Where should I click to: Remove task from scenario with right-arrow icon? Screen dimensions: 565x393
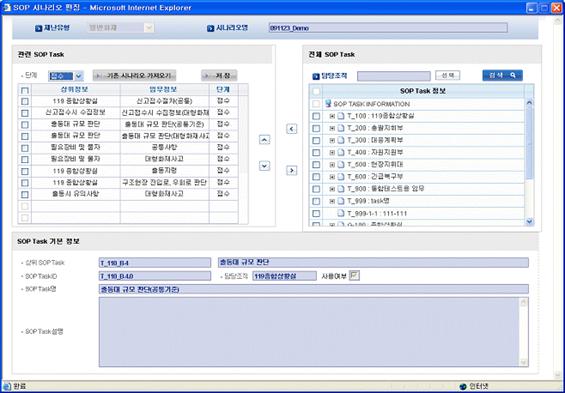292,170
